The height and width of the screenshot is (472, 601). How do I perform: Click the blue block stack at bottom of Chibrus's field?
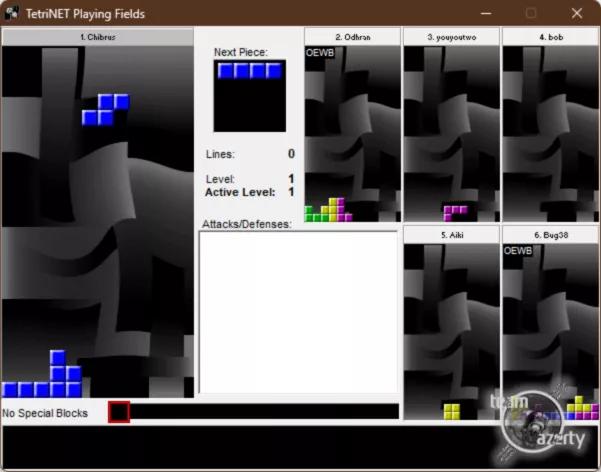[42, 374]
